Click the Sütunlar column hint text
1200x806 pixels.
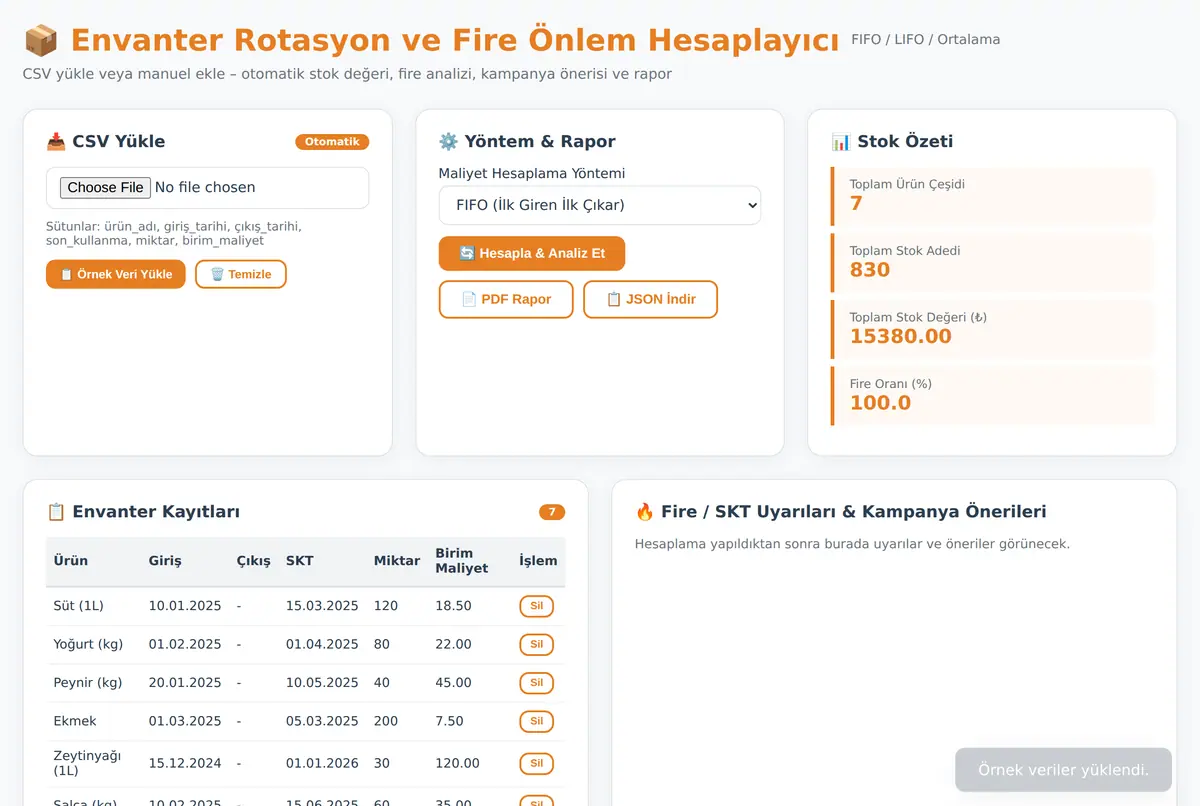pyautogui.click(x=174, y=233)
